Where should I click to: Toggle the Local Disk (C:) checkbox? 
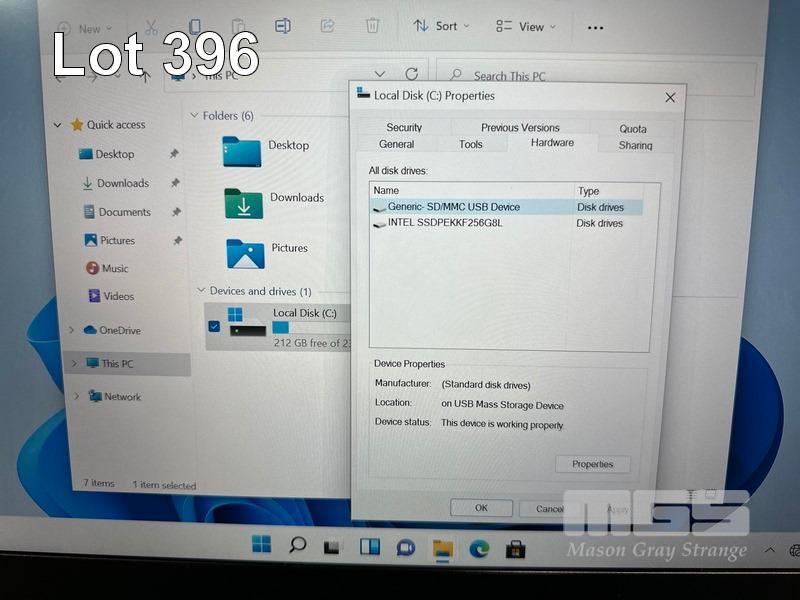[214, 326]
